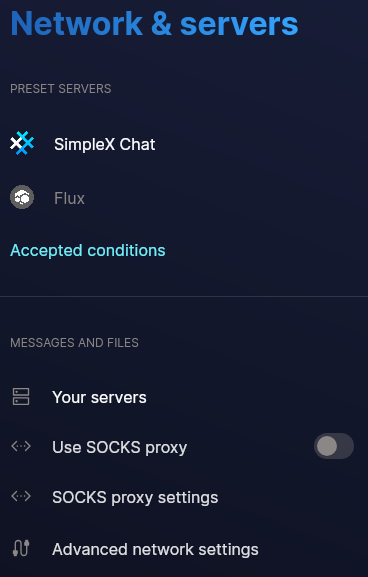Viewport: 368px width, 577px height.
Task: Click the horizontal divider below Accepted conditions
Action: (x=184, y=296)
